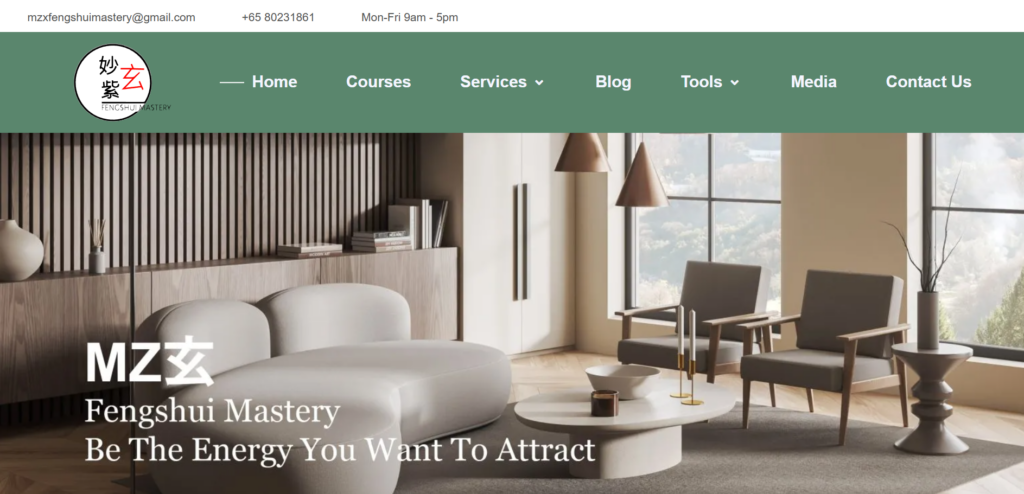Click the Mon-Fri 9am - 5pm hours text
Screen dimensions: 1024x494
(x=409, y=18)
